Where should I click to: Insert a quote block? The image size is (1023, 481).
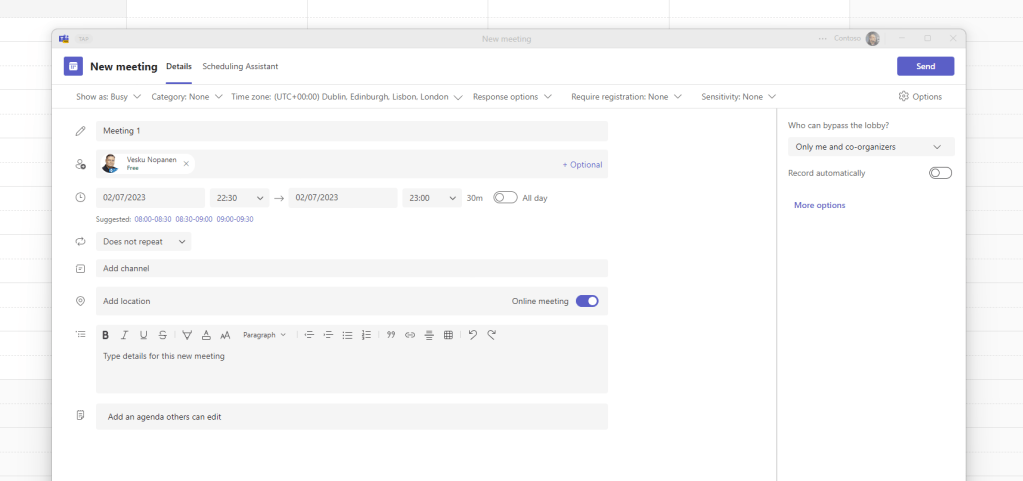point(391,335)
